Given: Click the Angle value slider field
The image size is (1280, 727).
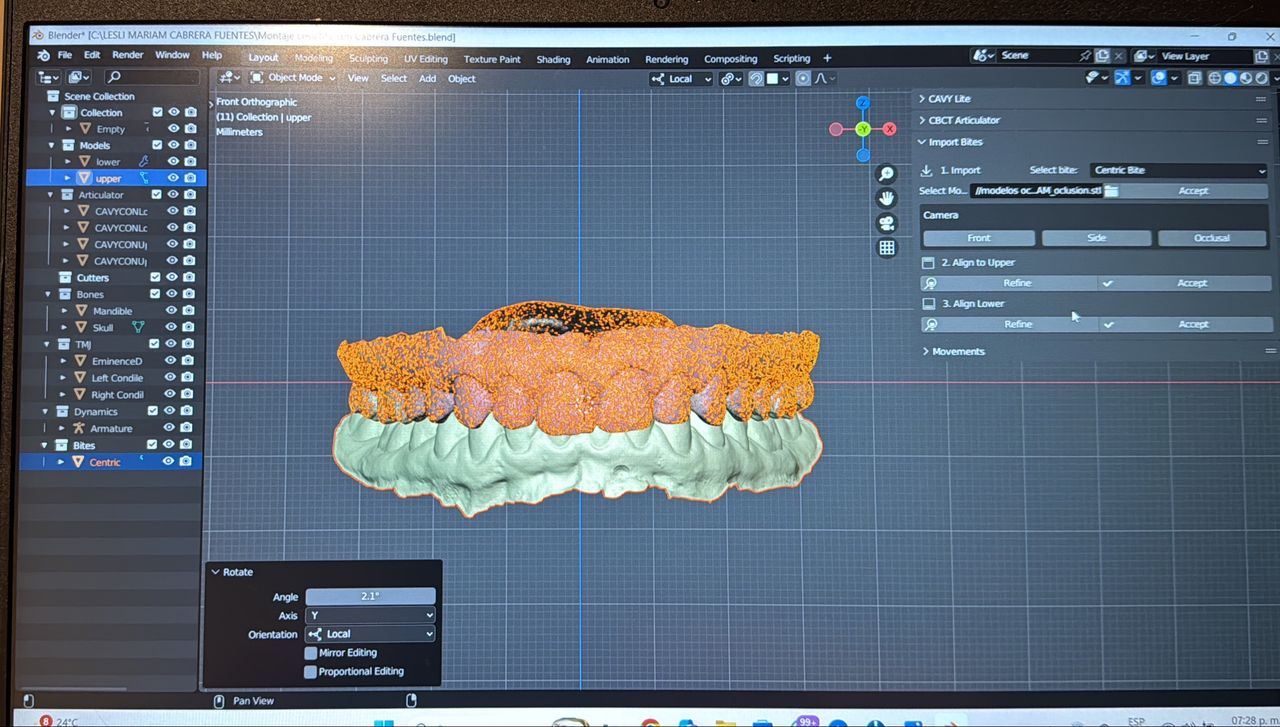Looking at the screenshot, I should tap(370, 596).
